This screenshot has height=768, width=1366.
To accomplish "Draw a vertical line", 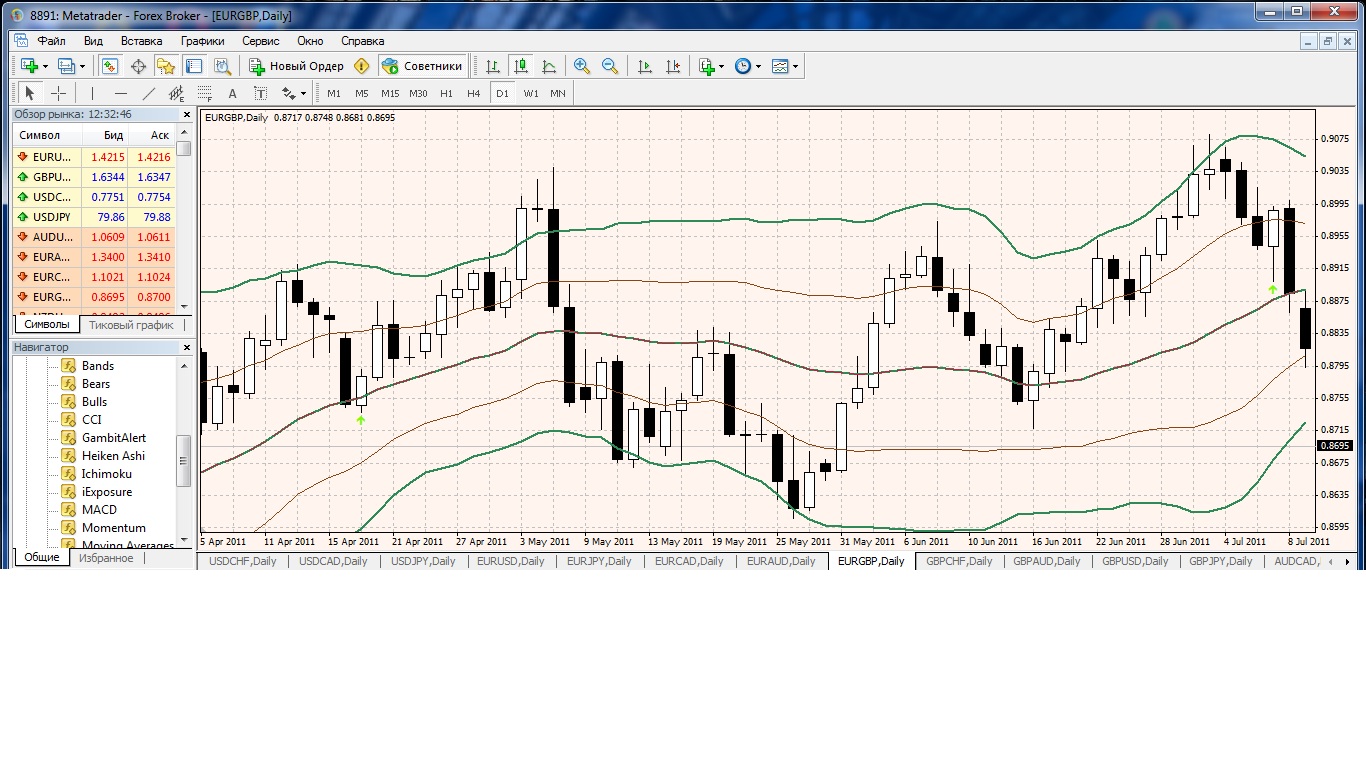I will (92, 93).
